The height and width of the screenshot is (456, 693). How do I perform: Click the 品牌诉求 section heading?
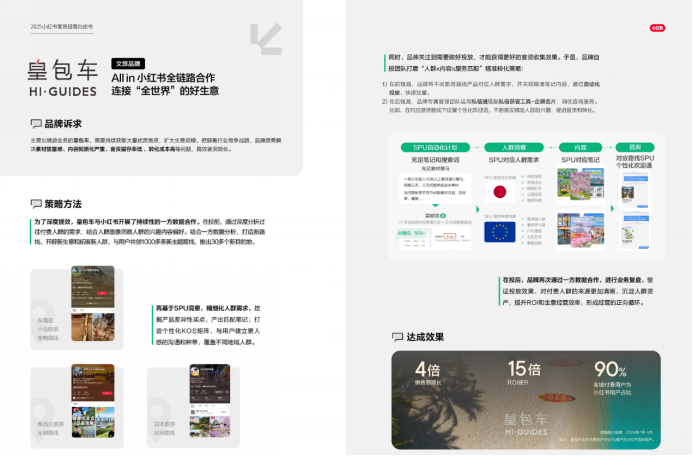click(x=63, y=124)
